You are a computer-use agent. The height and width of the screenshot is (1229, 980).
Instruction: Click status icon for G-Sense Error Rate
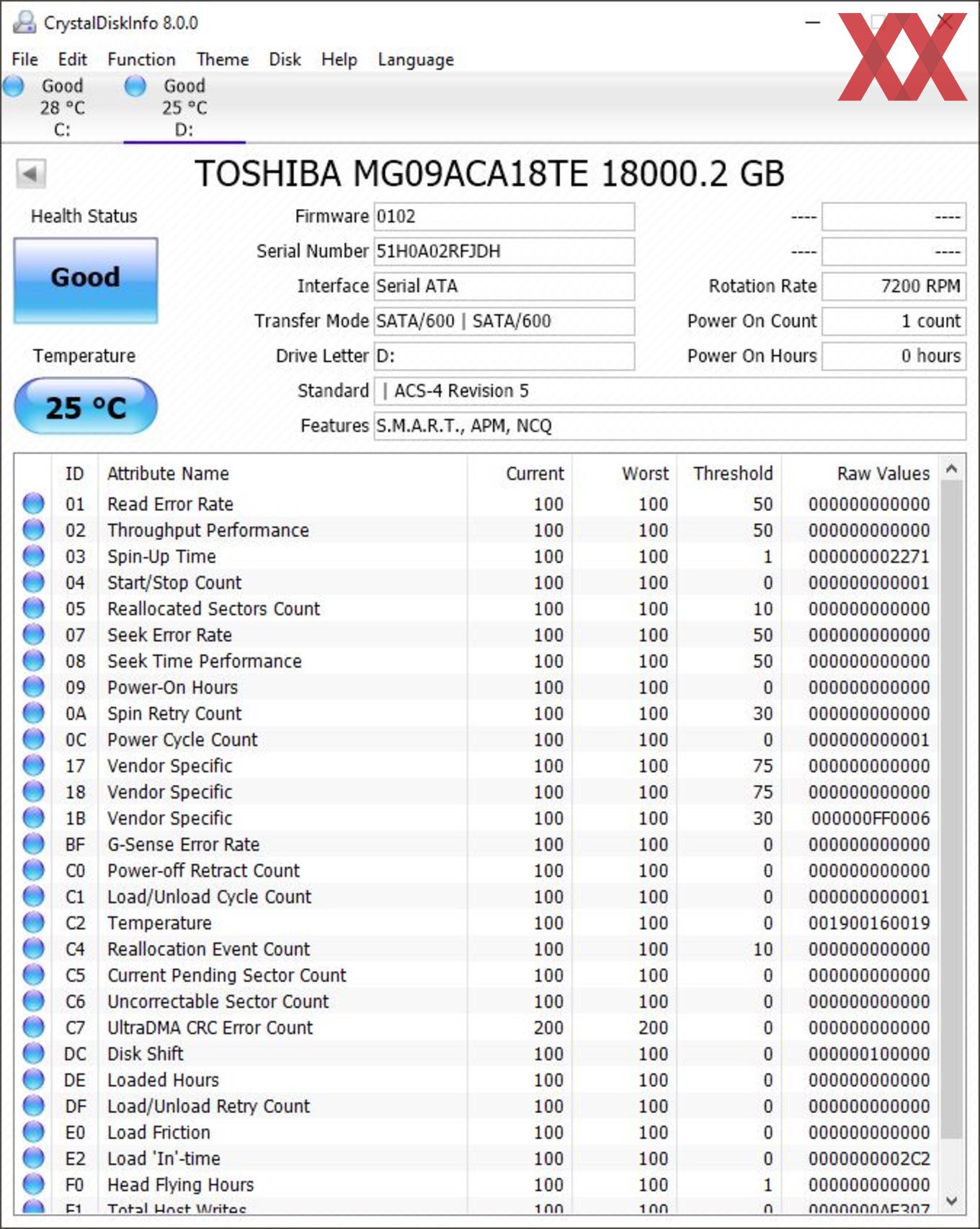coord(33,843)
